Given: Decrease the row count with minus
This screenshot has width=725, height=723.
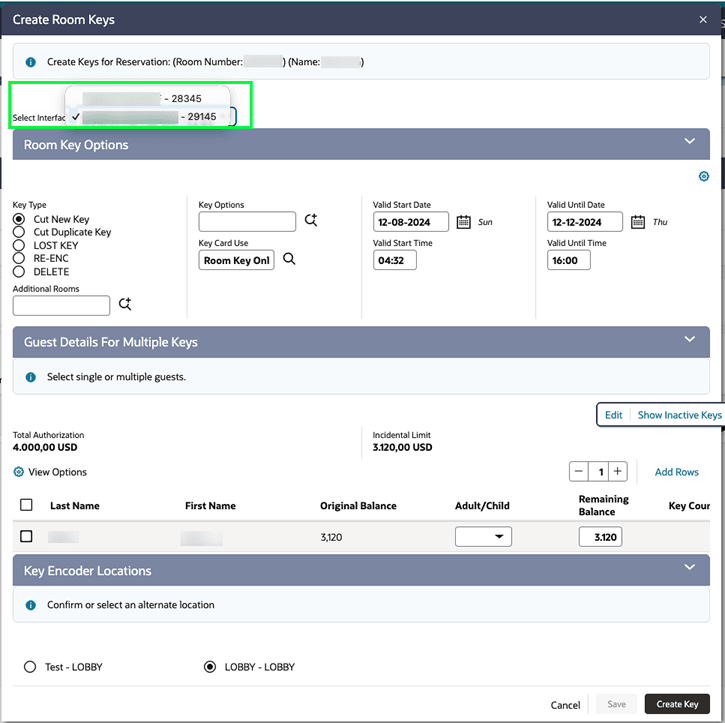Looking at the screenshot, I should tap(578, 472).
